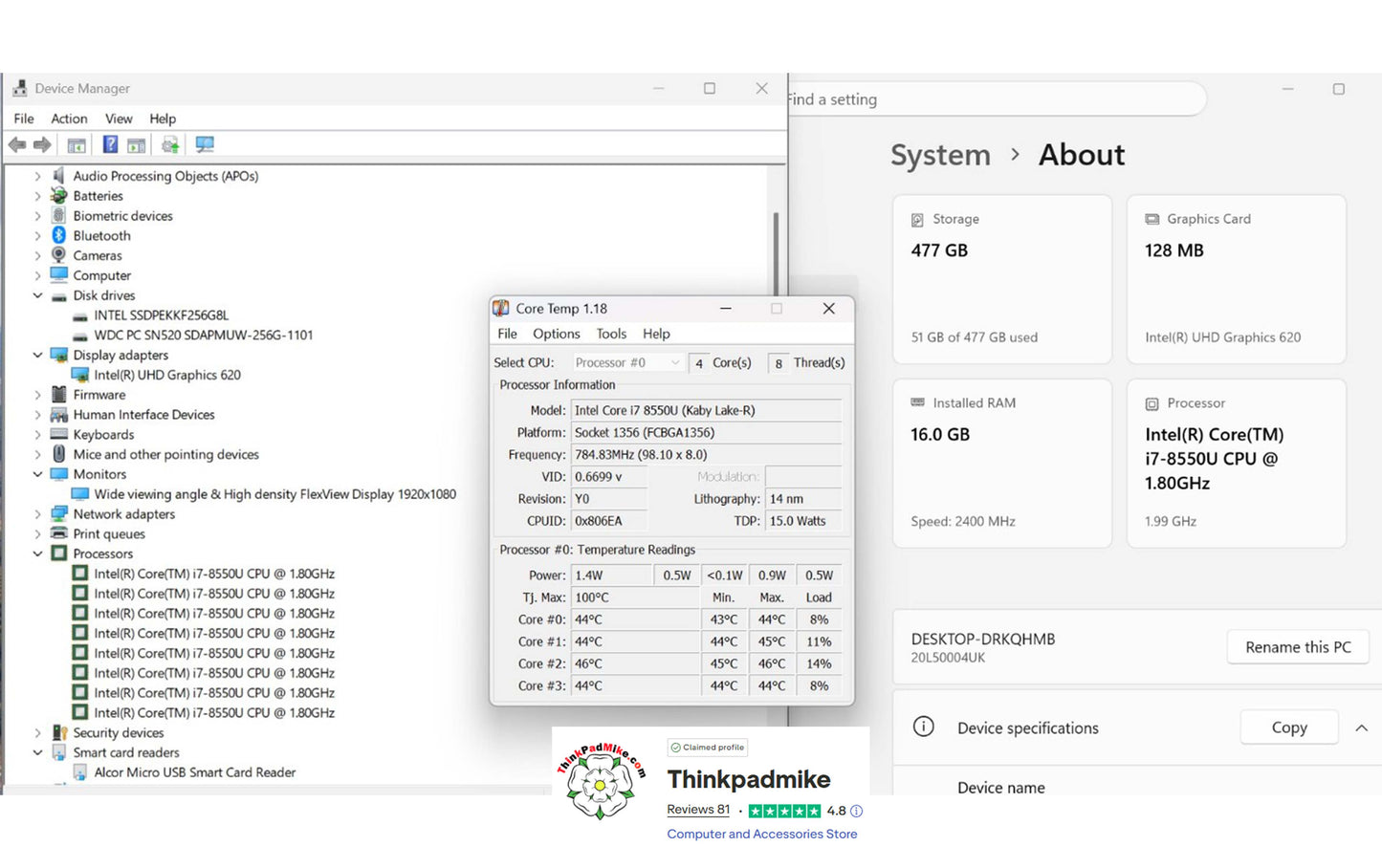1382x868 pixels.
Task: Toggle the Show/Hide Console Tree toolbar icon
Action: tap(77, 144)
